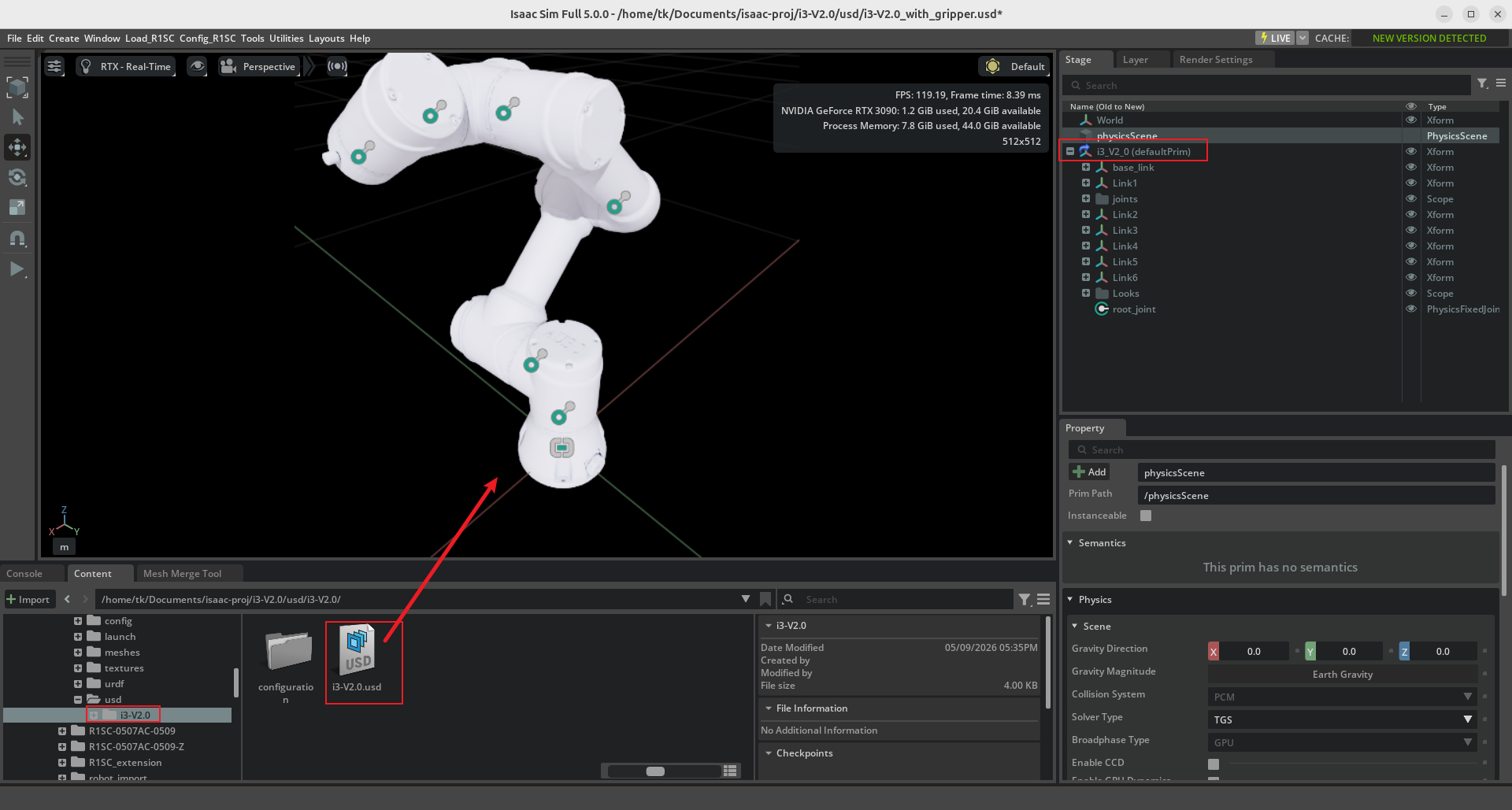Click the NEW VERSION DETECTED notice
Screen dimensions: 1512x810
[1429, 38]
